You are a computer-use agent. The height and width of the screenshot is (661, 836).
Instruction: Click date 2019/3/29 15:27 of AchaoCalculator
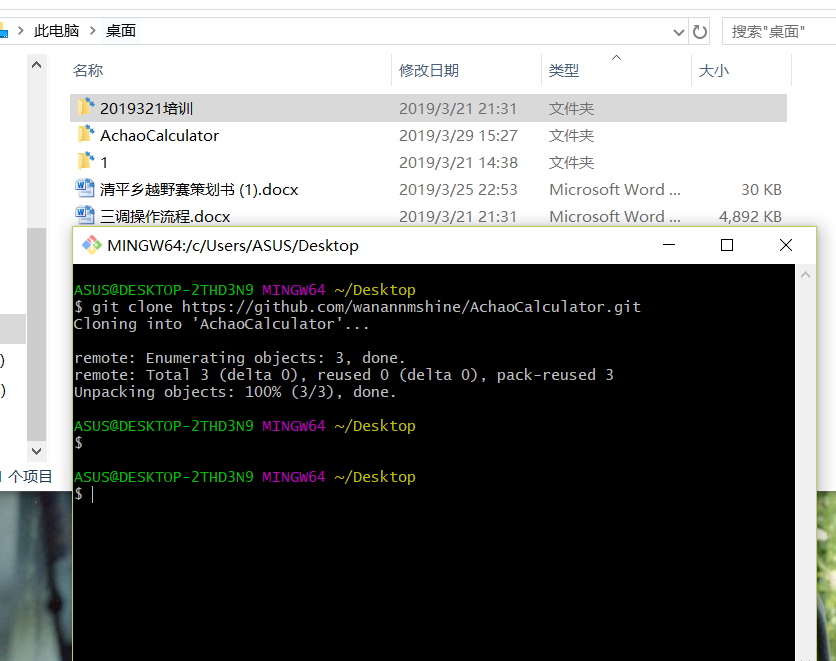pyautogui.click(x=458, y=135)
